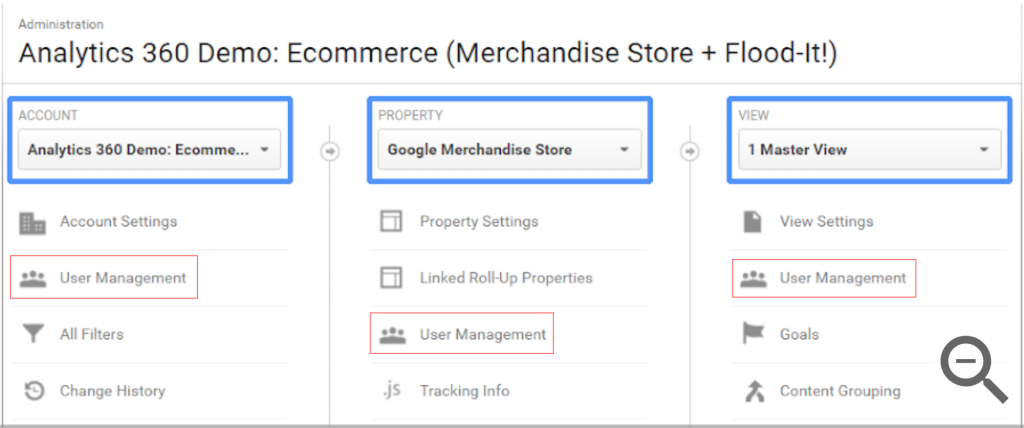The image size is (1024, 428).
Task: Click the Content Grouping figure icon
Action: 753,391
